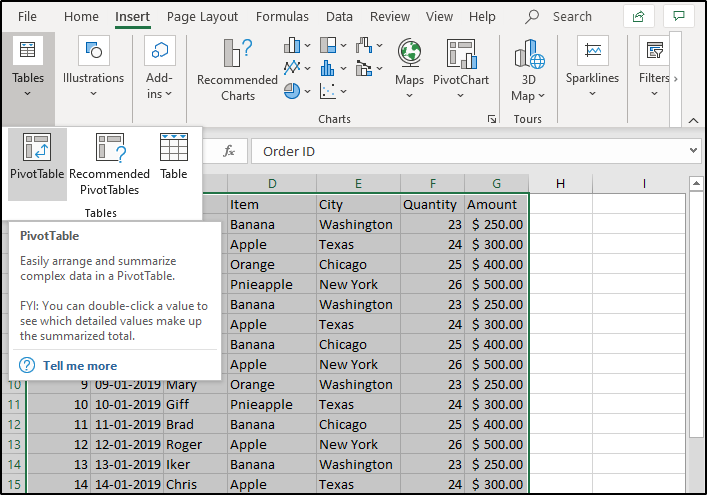Insert a column or bar chart
The width and height of the screenshot is (707, 495).
click(x=292, y=45)
